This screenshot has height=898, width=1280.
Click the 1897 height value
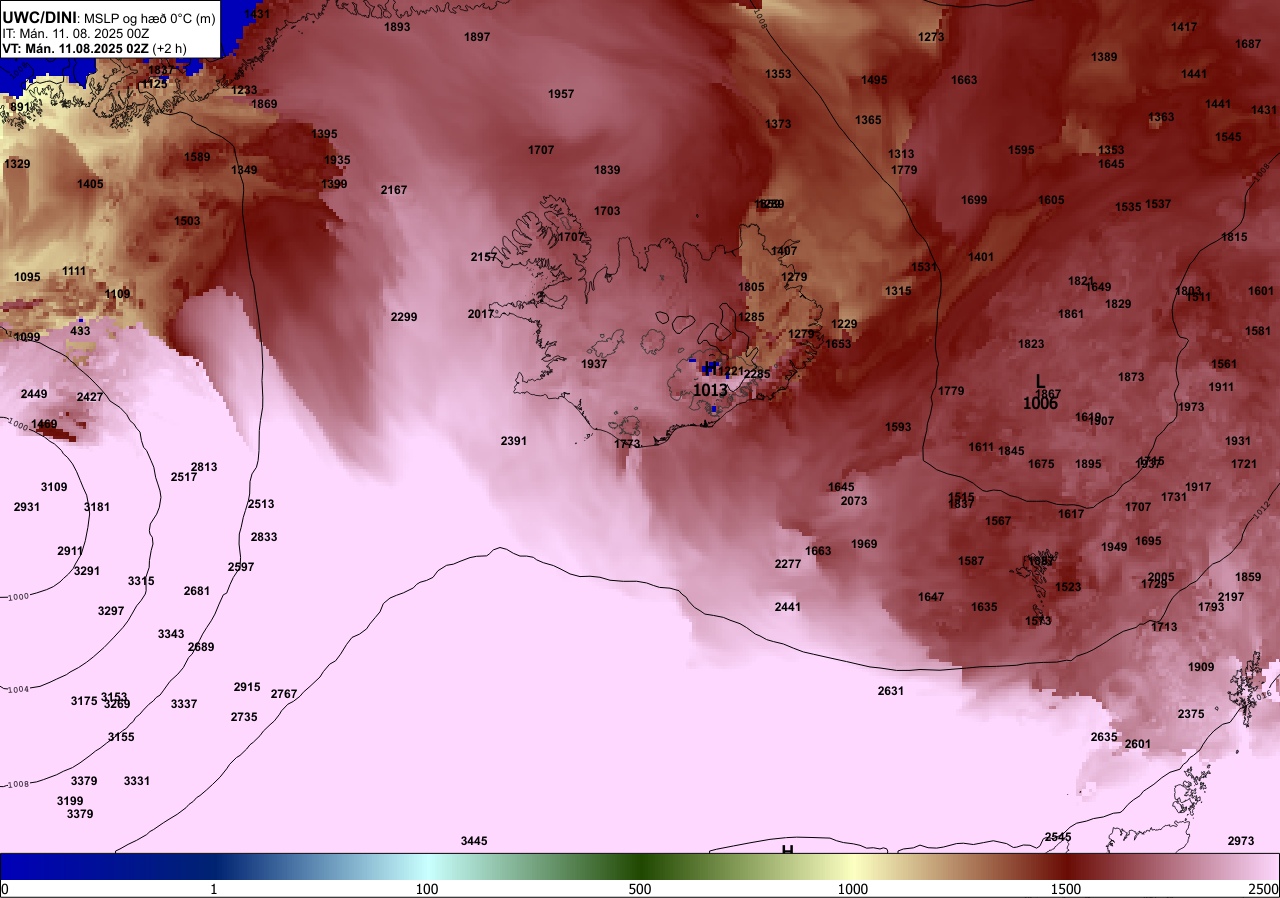(x=478, y=37)
